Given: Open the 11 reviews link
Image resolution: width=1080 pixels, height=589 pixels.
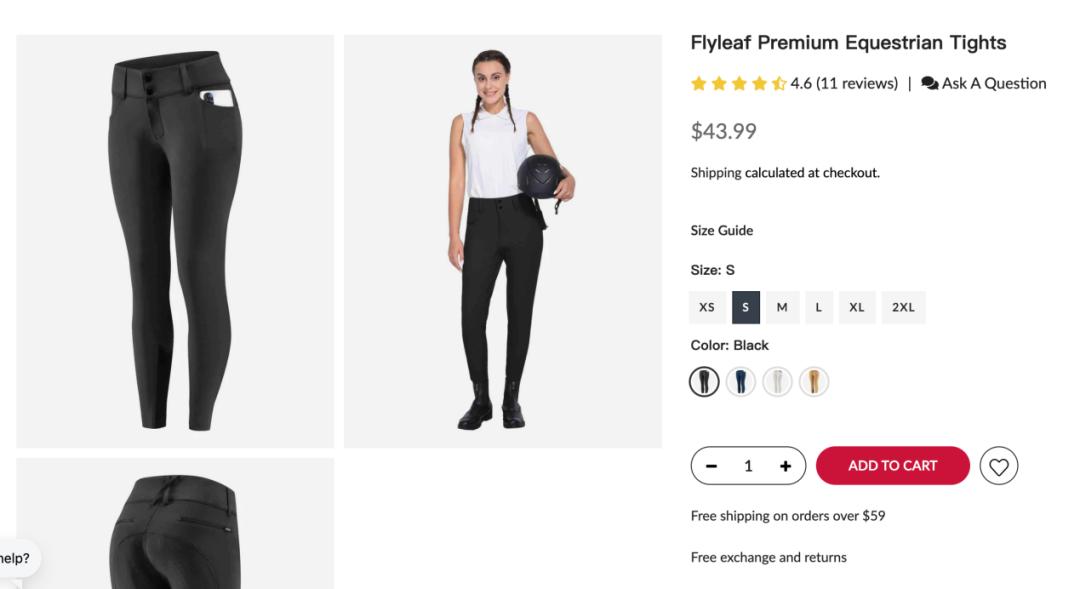Looking at the screenshot, I should tap(857, 84).
